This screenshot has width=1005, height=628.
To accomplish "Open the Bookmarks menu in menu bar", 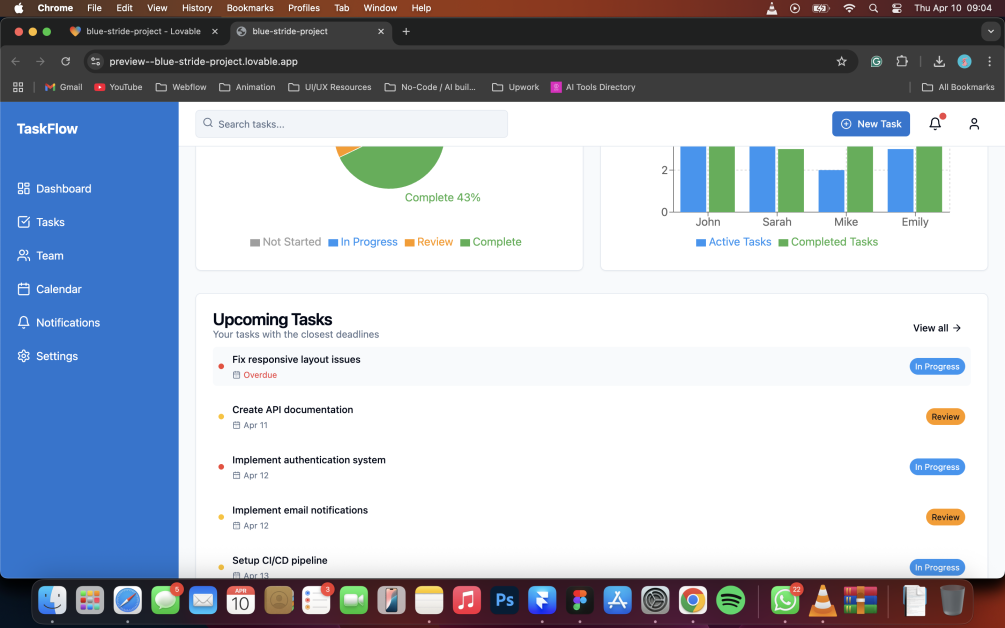I will click(249, 8).
